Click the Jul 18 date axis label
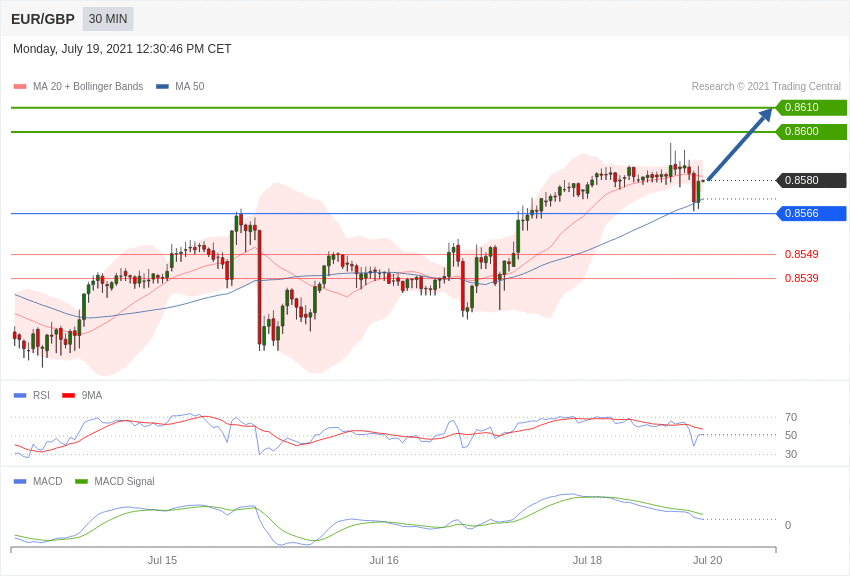This screenshot has width=850, height=576. [587, 560]
